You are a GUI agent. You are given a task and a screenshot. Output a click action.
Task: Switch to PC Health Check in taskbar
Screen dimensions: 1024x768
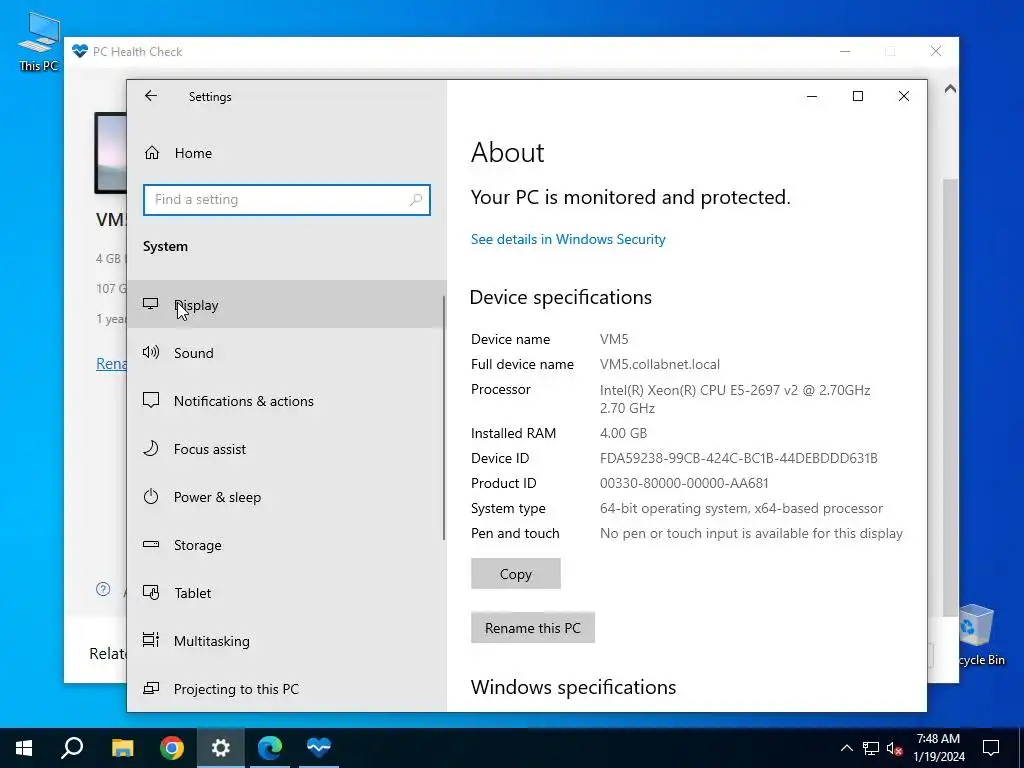(319, 748)
